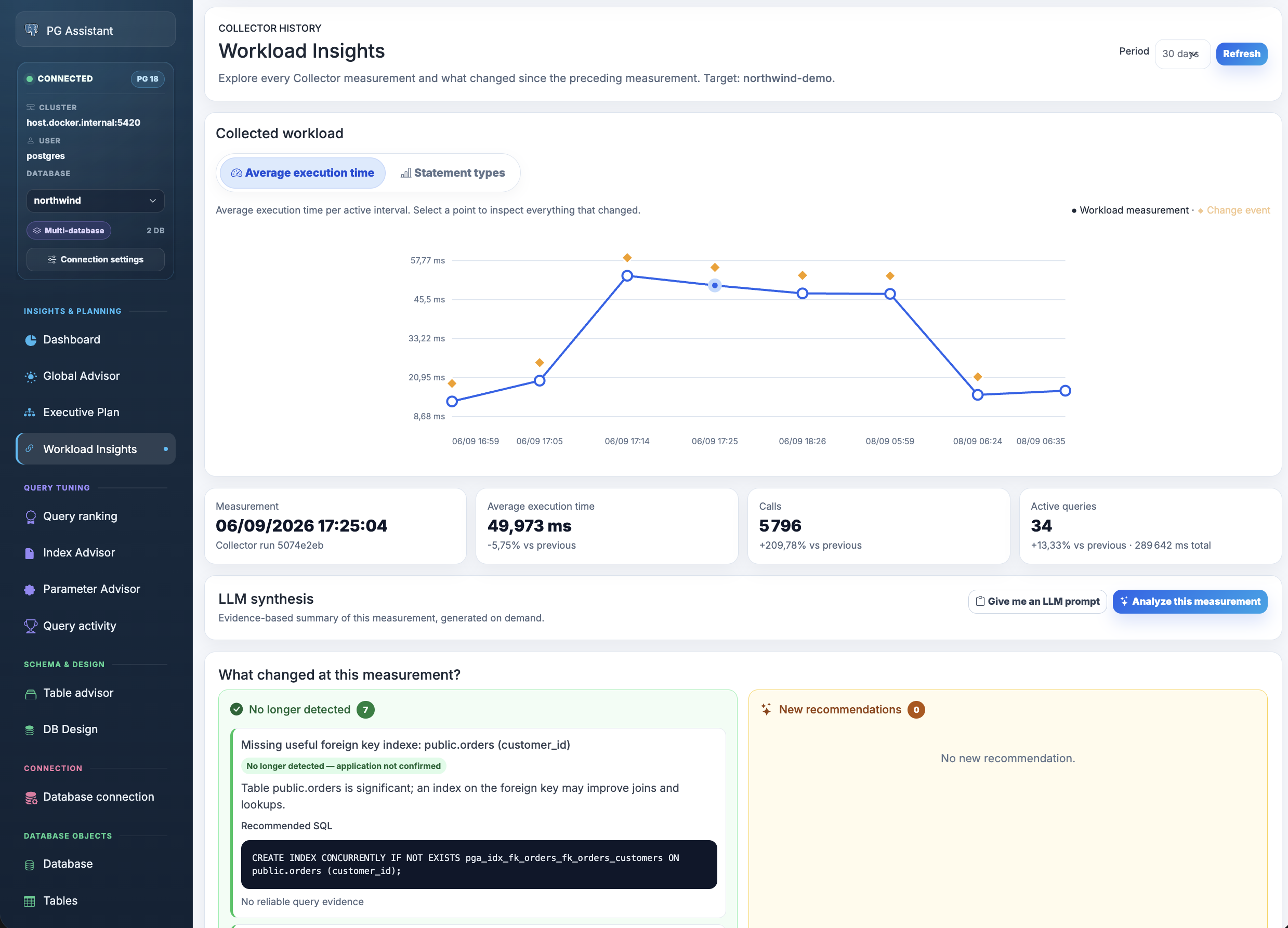Viewport: 1288px width, 928px height.
Task: Click the cluster icon beside CLUSTER label
Action: click(x=31, y=107)
